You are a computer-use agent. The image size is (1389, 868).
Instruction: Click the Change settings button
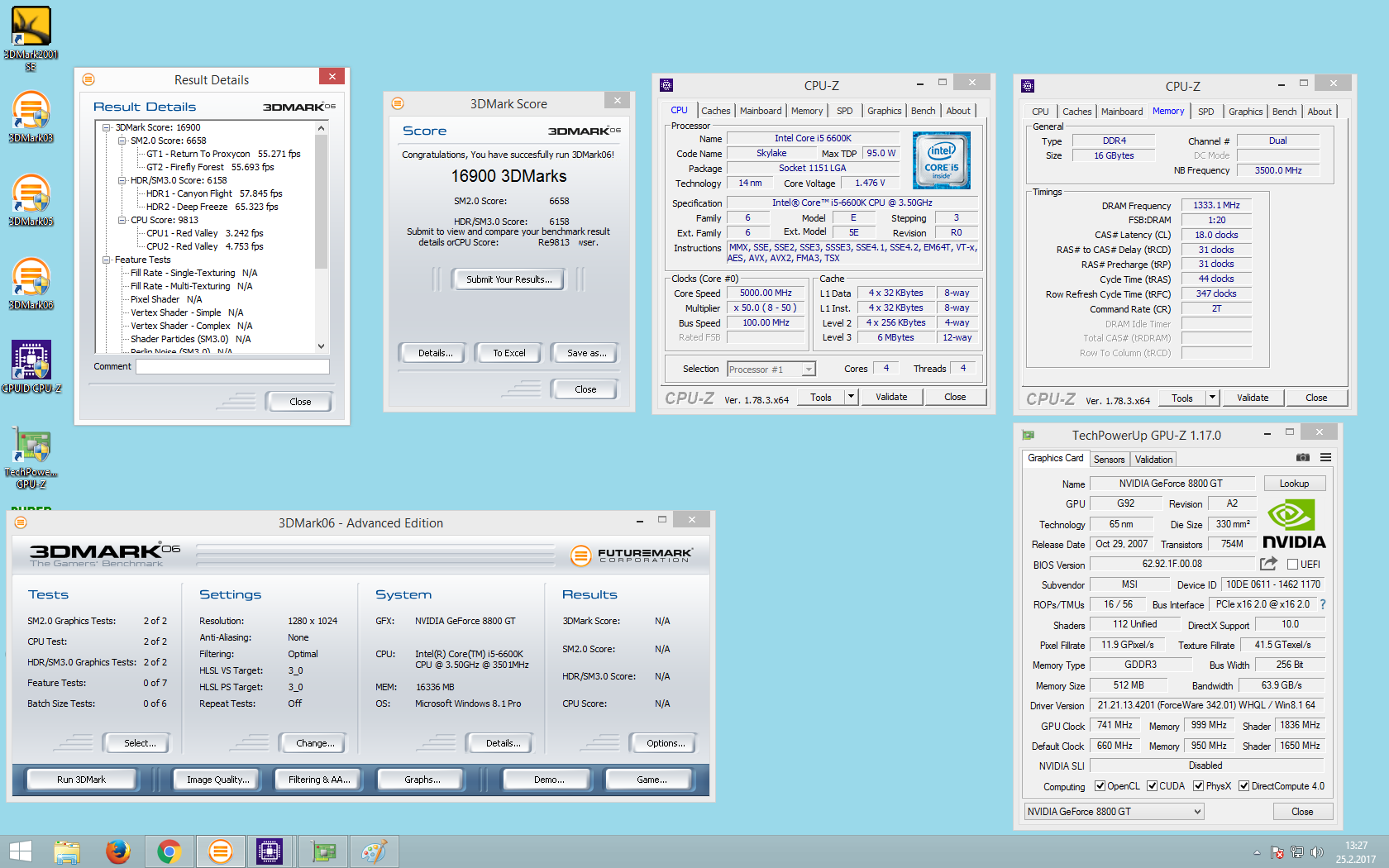(315, 743)
